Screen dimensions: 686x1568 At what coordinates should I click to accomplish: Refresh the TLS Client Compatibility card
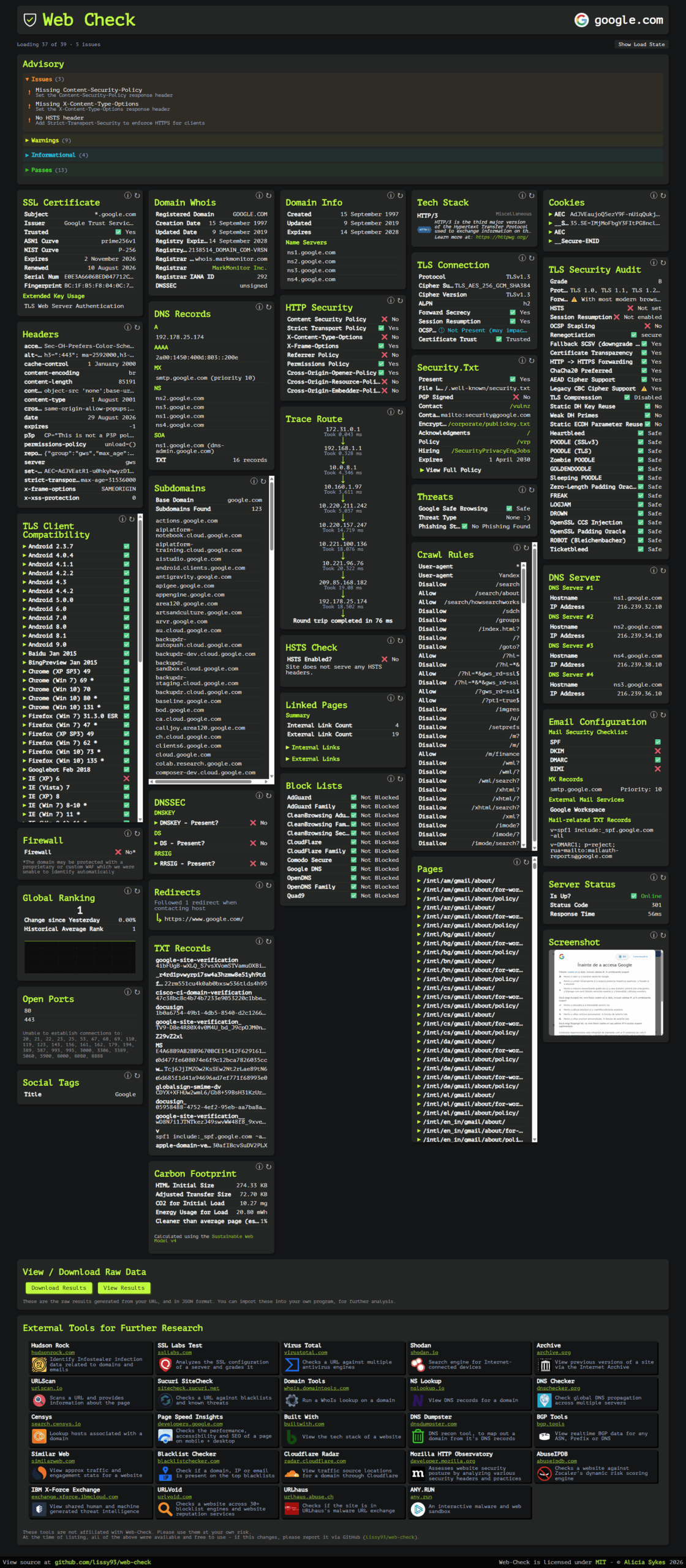(x=131, y=519)
